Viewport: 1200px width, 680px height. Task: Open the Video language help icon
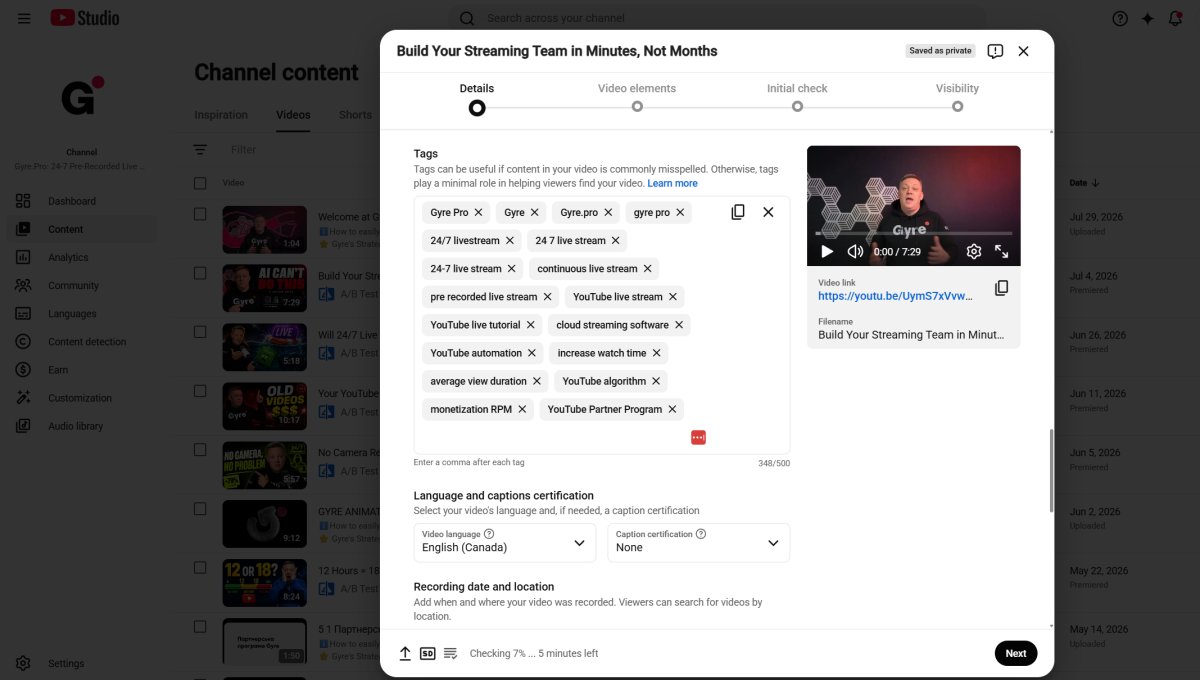pos(489,534)
